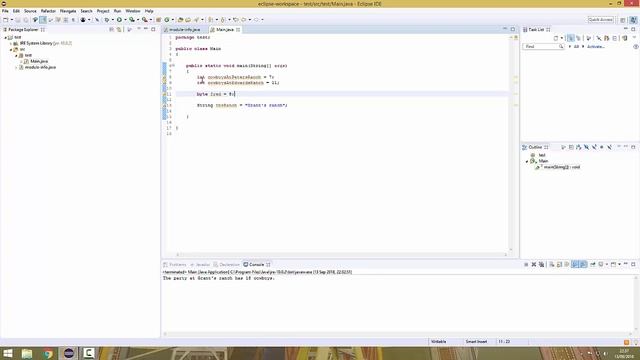The image size is (640, 360).
Task: Toggle Scroll Lock in Console
Action: [x=559, y=264]
